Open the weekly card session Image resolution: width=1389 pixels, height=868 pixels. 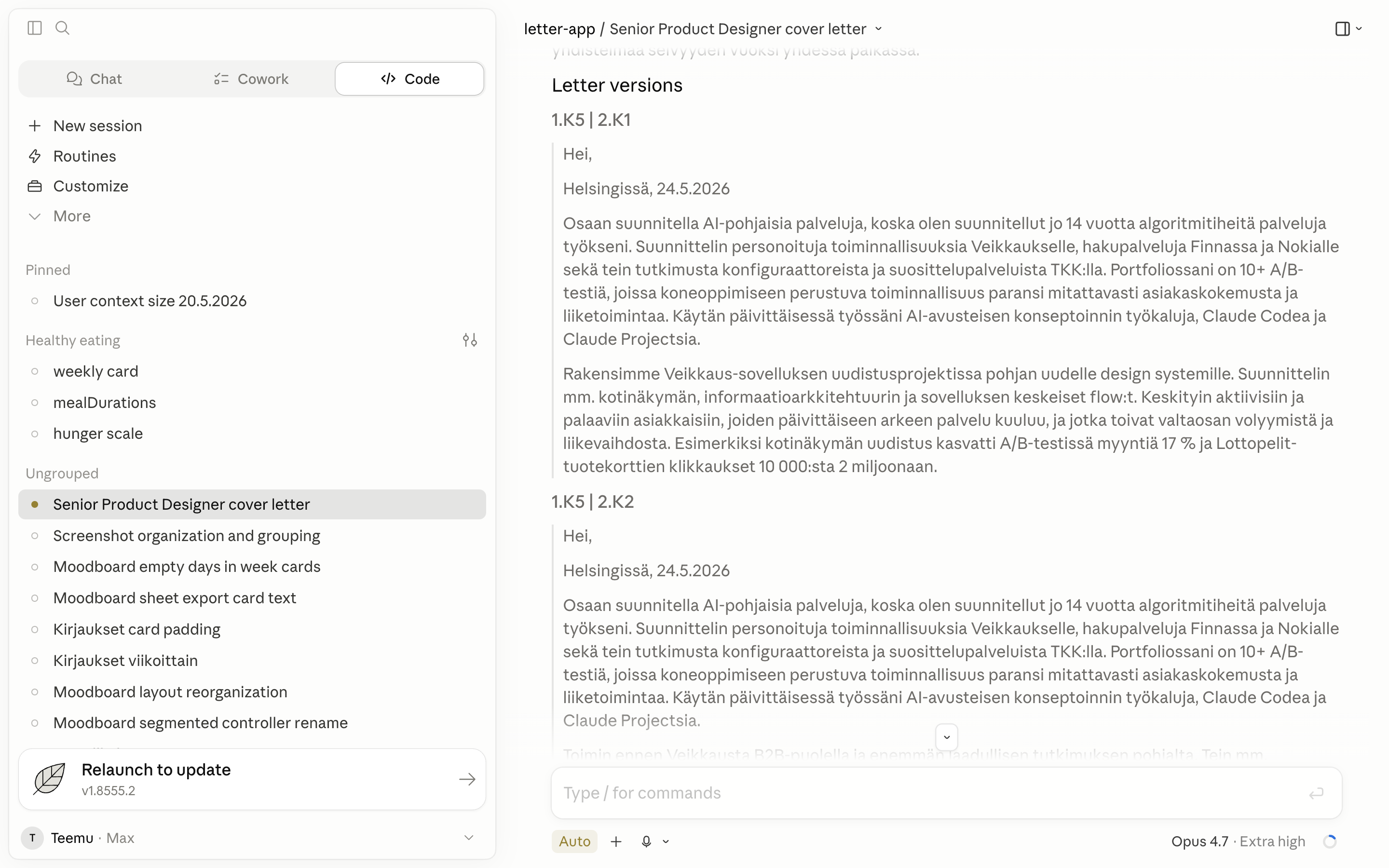(x=252, y=371)
